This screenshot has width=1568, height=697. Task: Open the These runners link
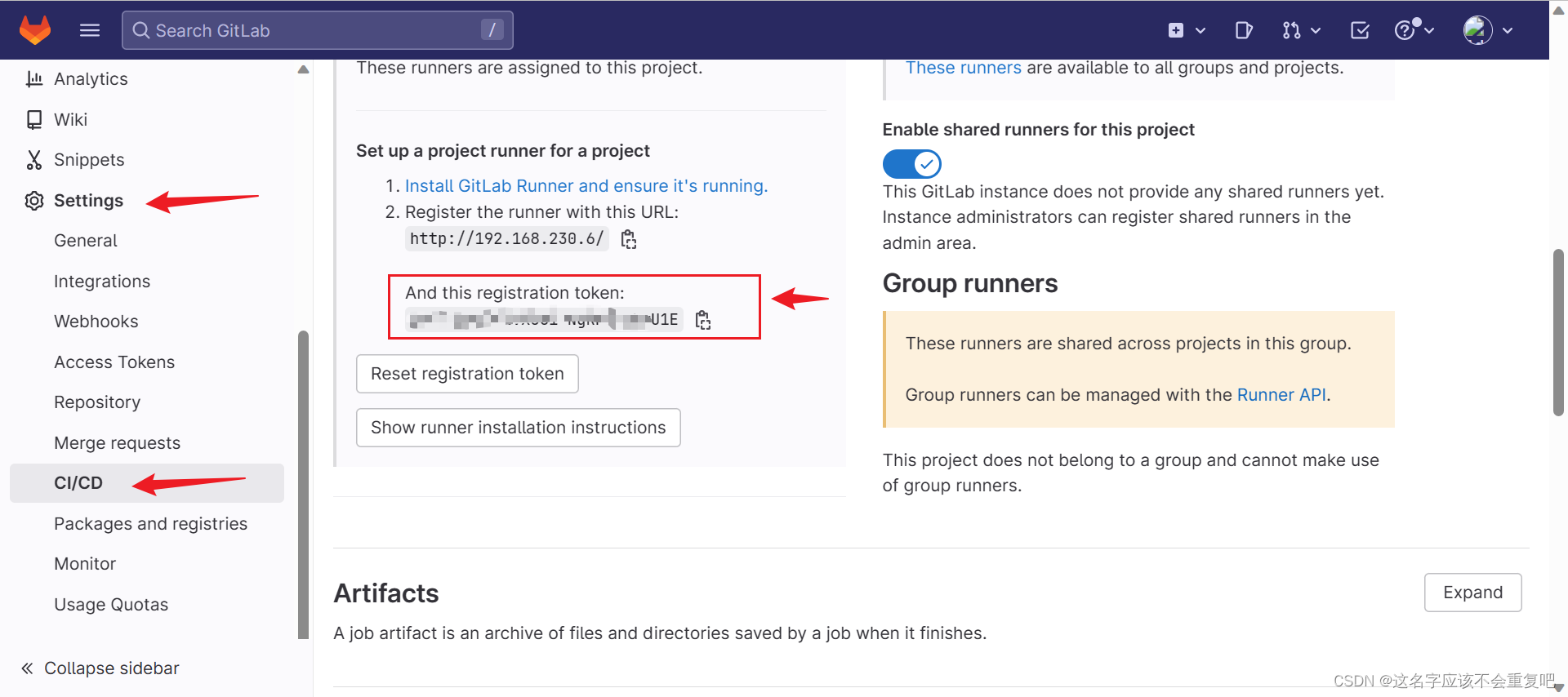pos(963,68)
